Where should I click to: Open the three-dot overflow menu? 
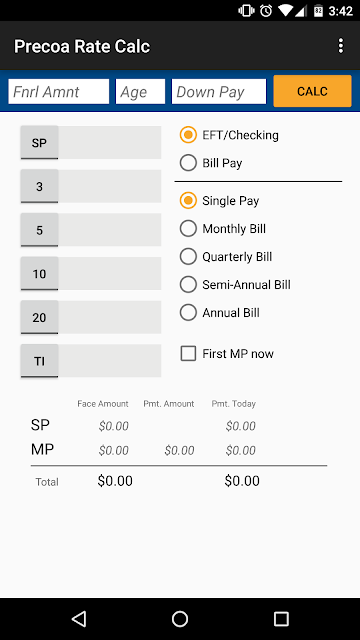(x=341, y=46)
